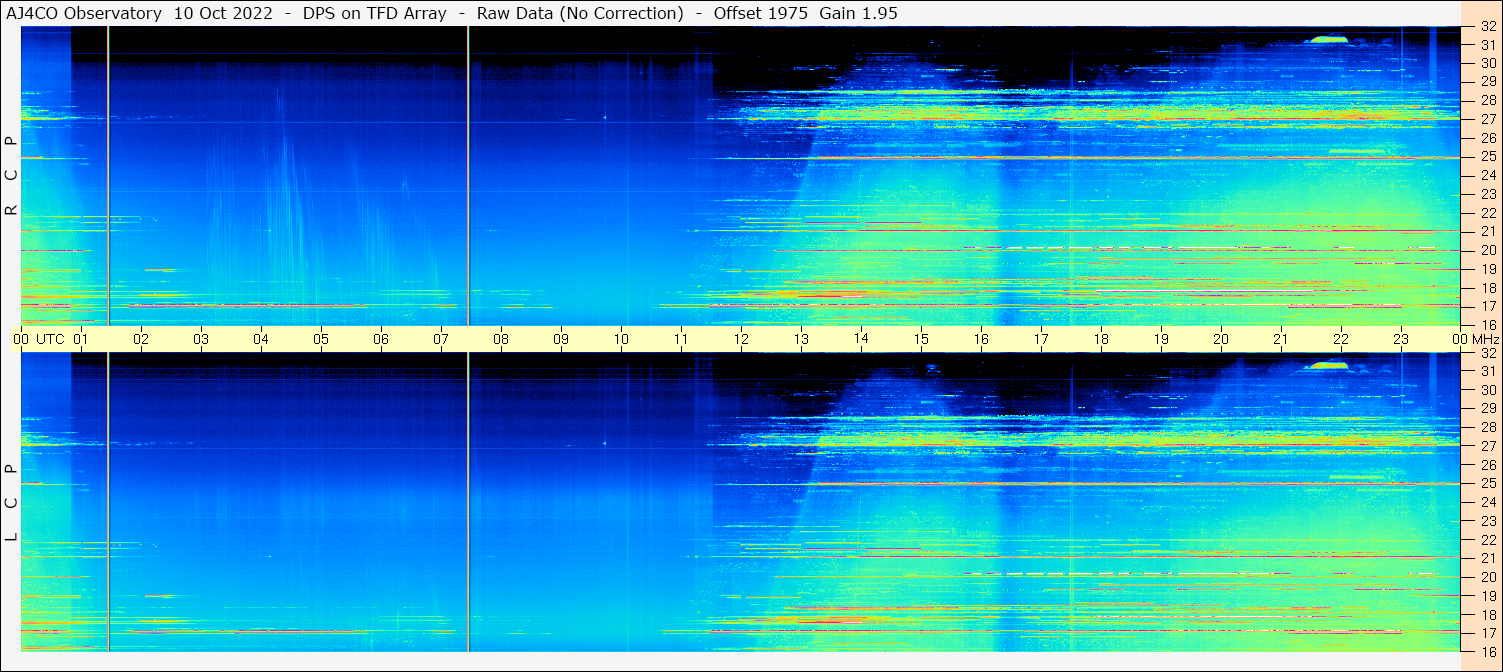The image size is (1503, 672).
Task: Click the 30 MHz label on RCP scale
Action: tap(1488, 63)
